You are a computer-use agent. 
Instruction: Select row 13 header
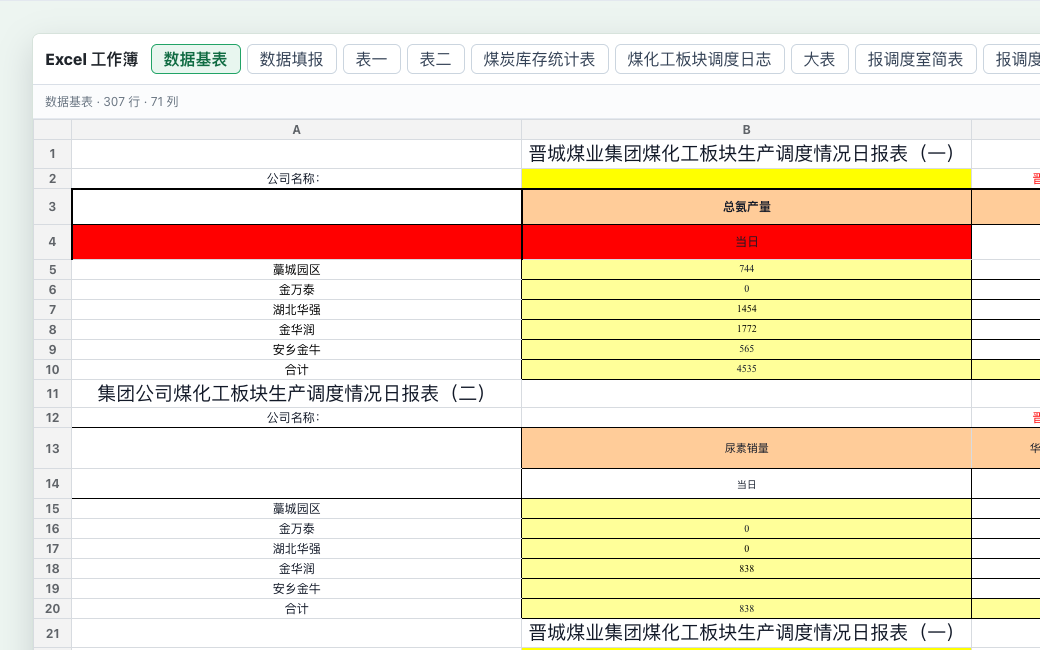click(52, 448)
